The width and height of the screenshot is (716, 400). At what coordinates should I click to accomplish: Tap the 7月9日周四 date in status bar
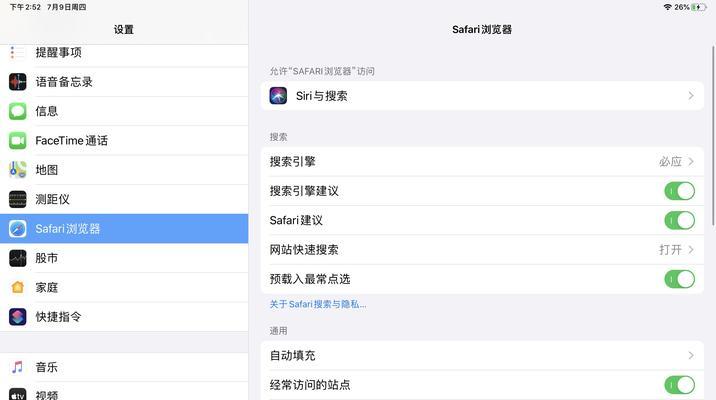click(x=67, y=7)
